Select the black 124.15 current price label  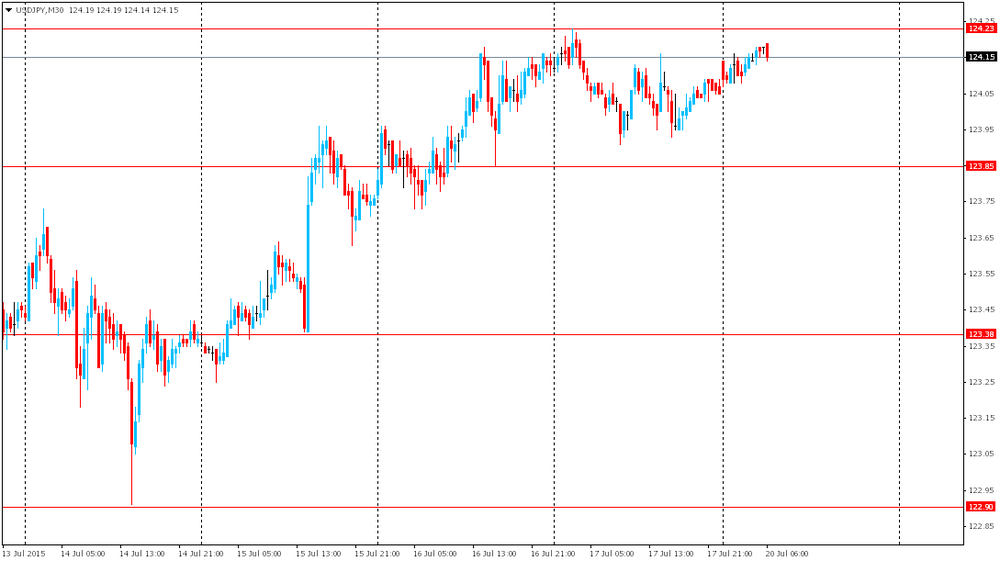coord(981,57)
